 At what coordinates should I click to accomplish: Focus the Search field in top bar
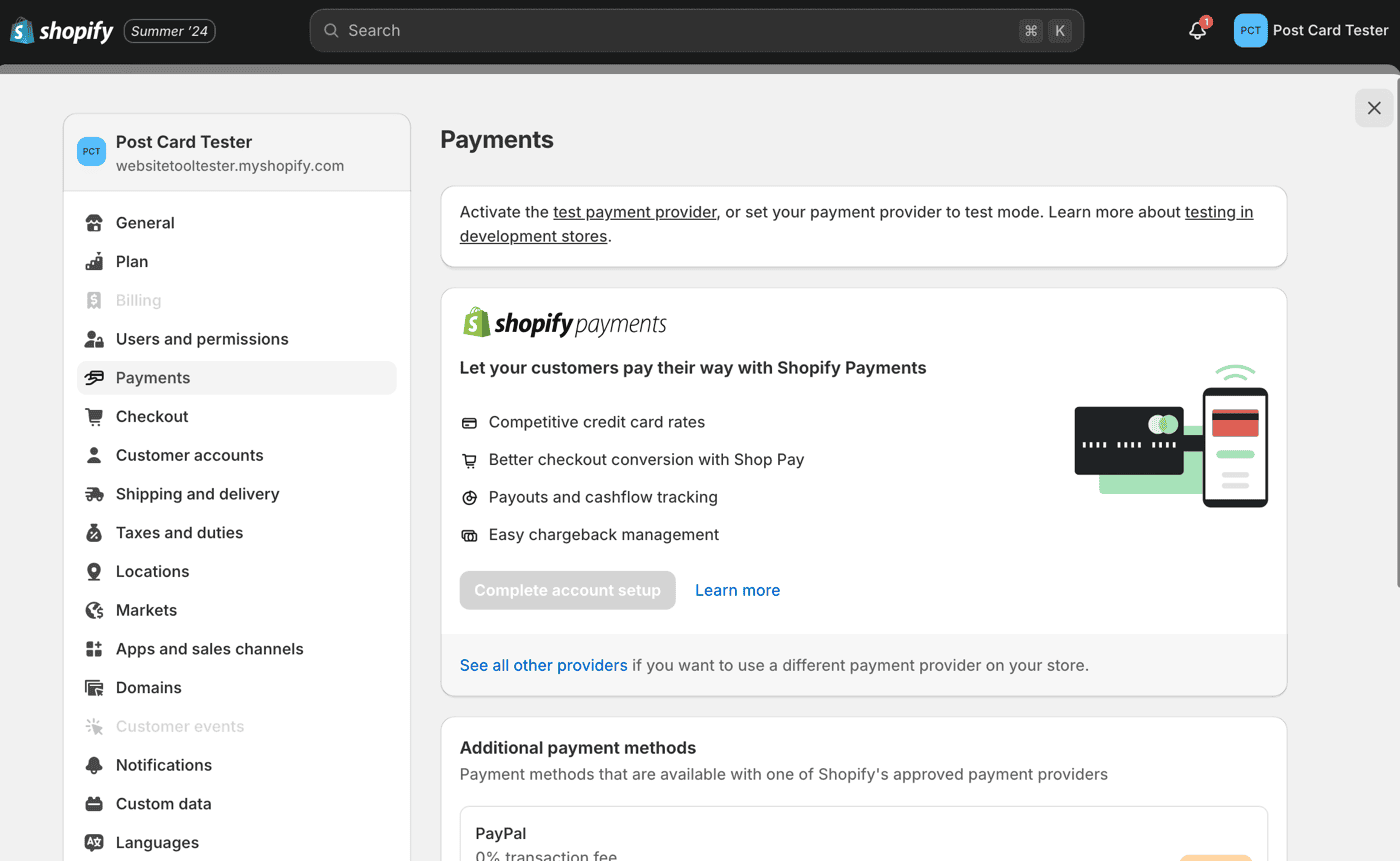[697, 30]
